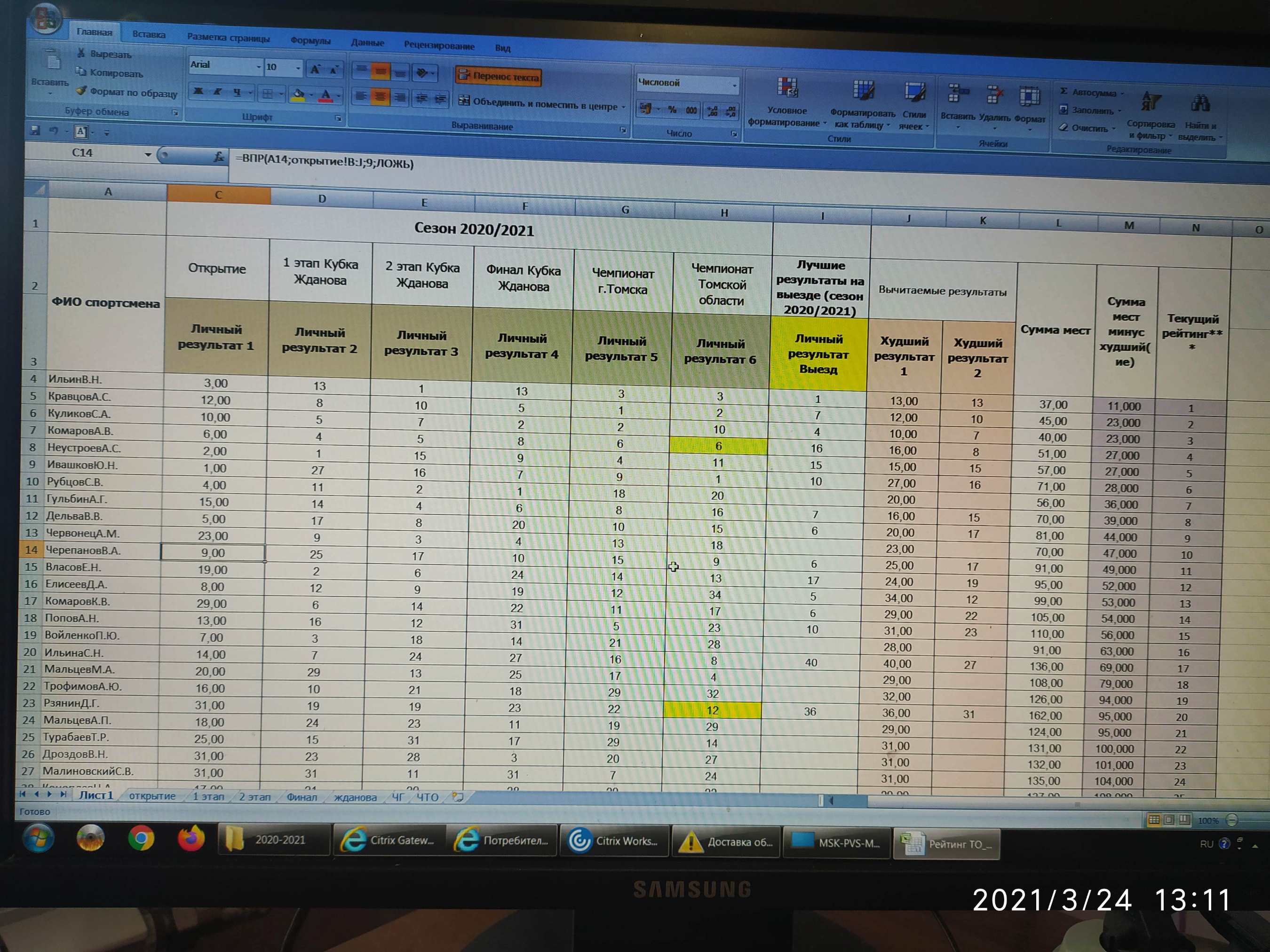Select column header C
This screenshot has height=952, width=1270.
coord(218,195)
